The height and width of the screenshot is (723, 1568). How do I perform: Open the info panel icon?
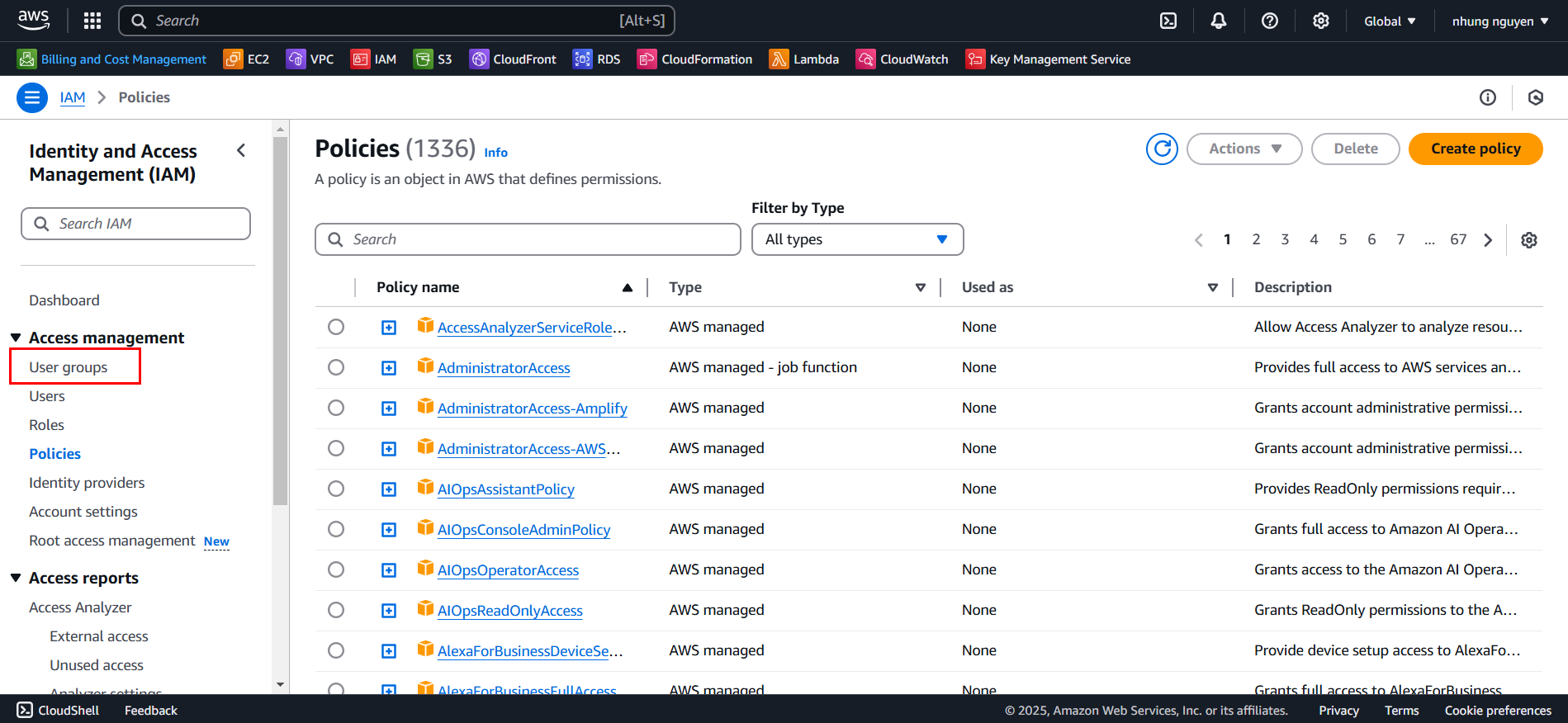pos(1488,97)
